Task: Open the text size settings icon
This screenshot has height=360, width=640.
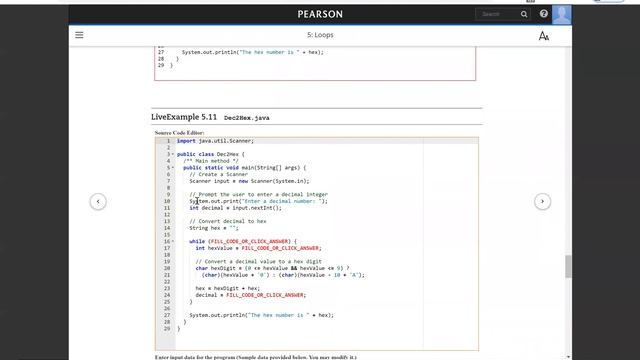Action: pos(544,36)
